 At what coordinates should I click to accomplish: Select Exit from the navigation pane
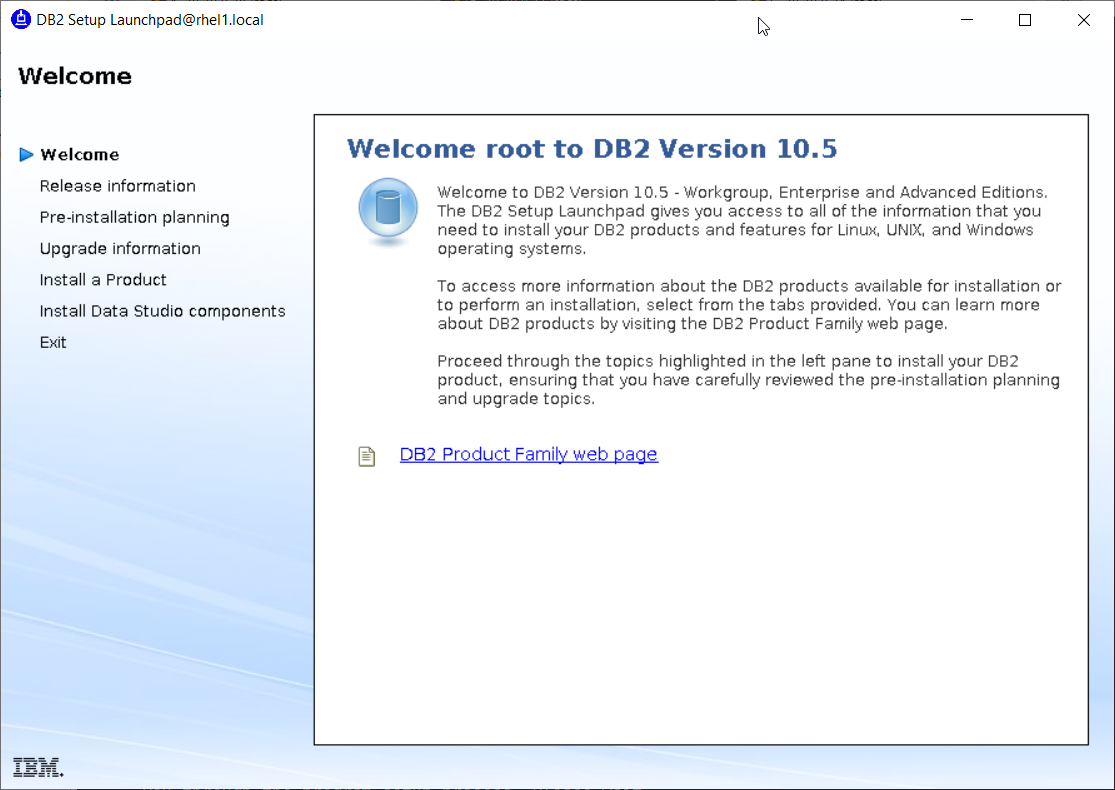pos(53,342)
